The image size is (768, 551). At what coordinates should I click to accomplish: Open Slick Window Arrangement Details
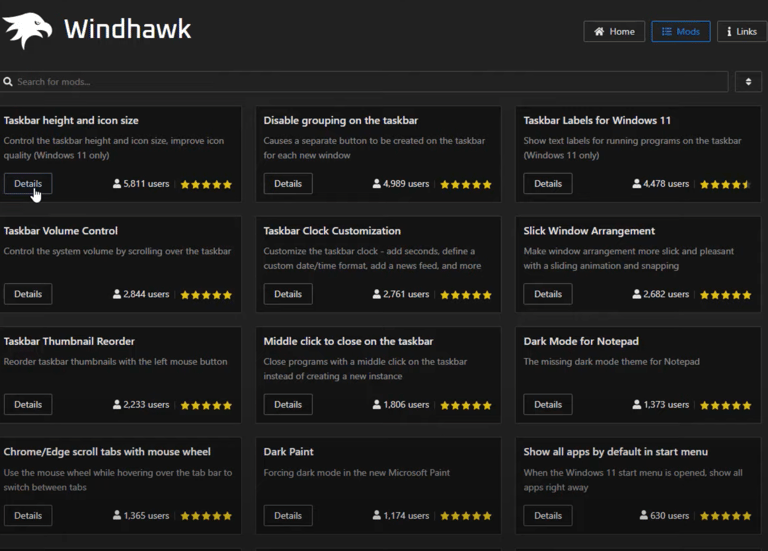coord(548,294)
